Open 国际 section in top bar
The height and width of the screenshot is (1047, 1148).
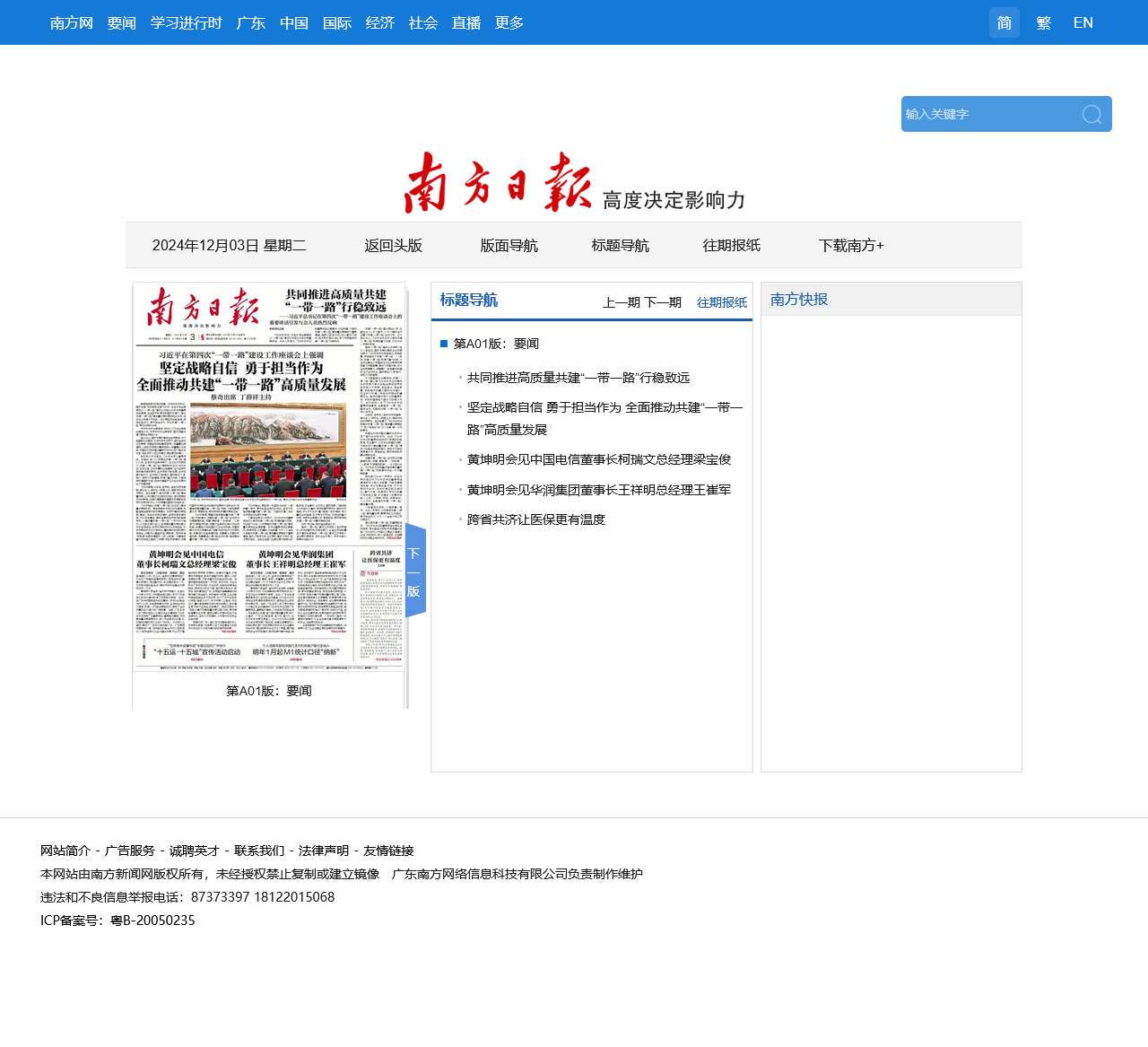pos(337,22)
